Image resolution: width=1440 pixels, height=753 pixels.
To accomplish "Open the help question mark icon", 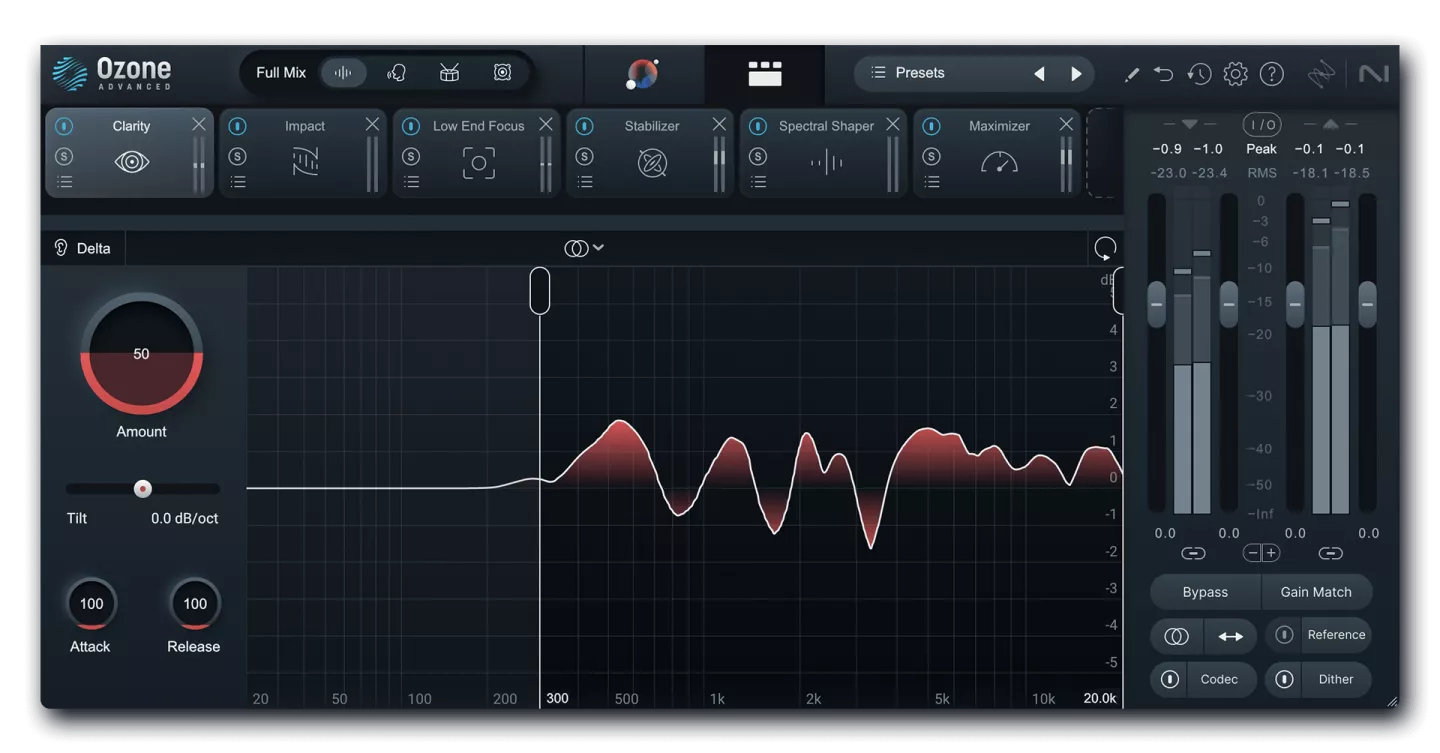I will (x=1271, y=74).
